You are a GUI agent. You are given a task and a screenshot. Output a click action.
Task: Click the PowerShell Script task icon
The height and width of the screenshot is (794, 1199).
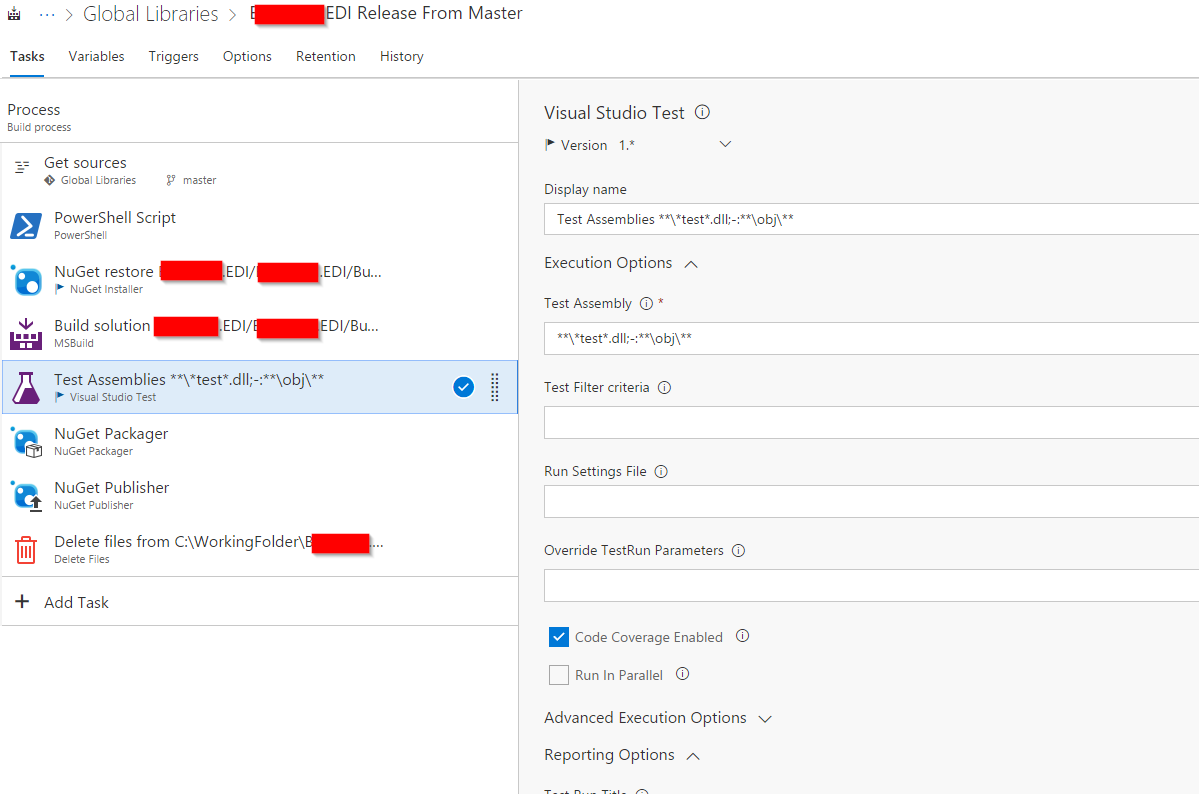tap(26, 226)
